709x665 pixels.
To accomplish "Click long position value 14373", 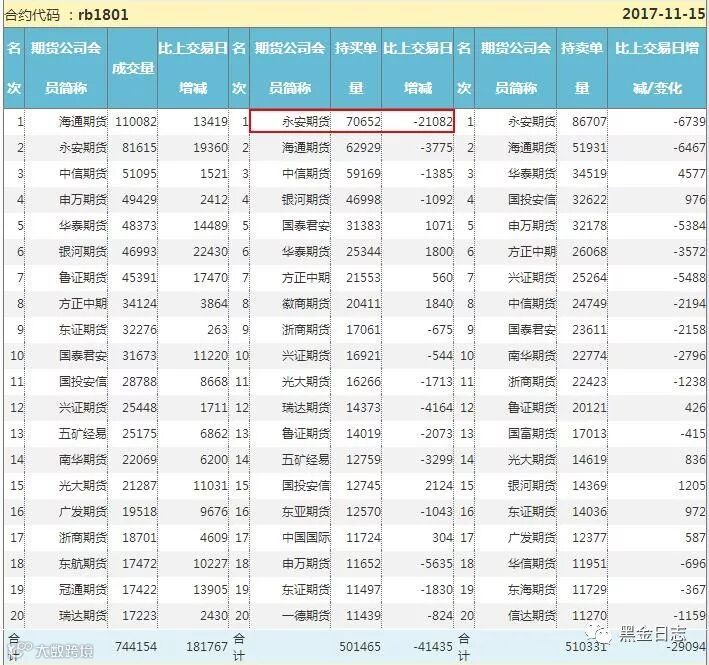I will coord(364,408).
